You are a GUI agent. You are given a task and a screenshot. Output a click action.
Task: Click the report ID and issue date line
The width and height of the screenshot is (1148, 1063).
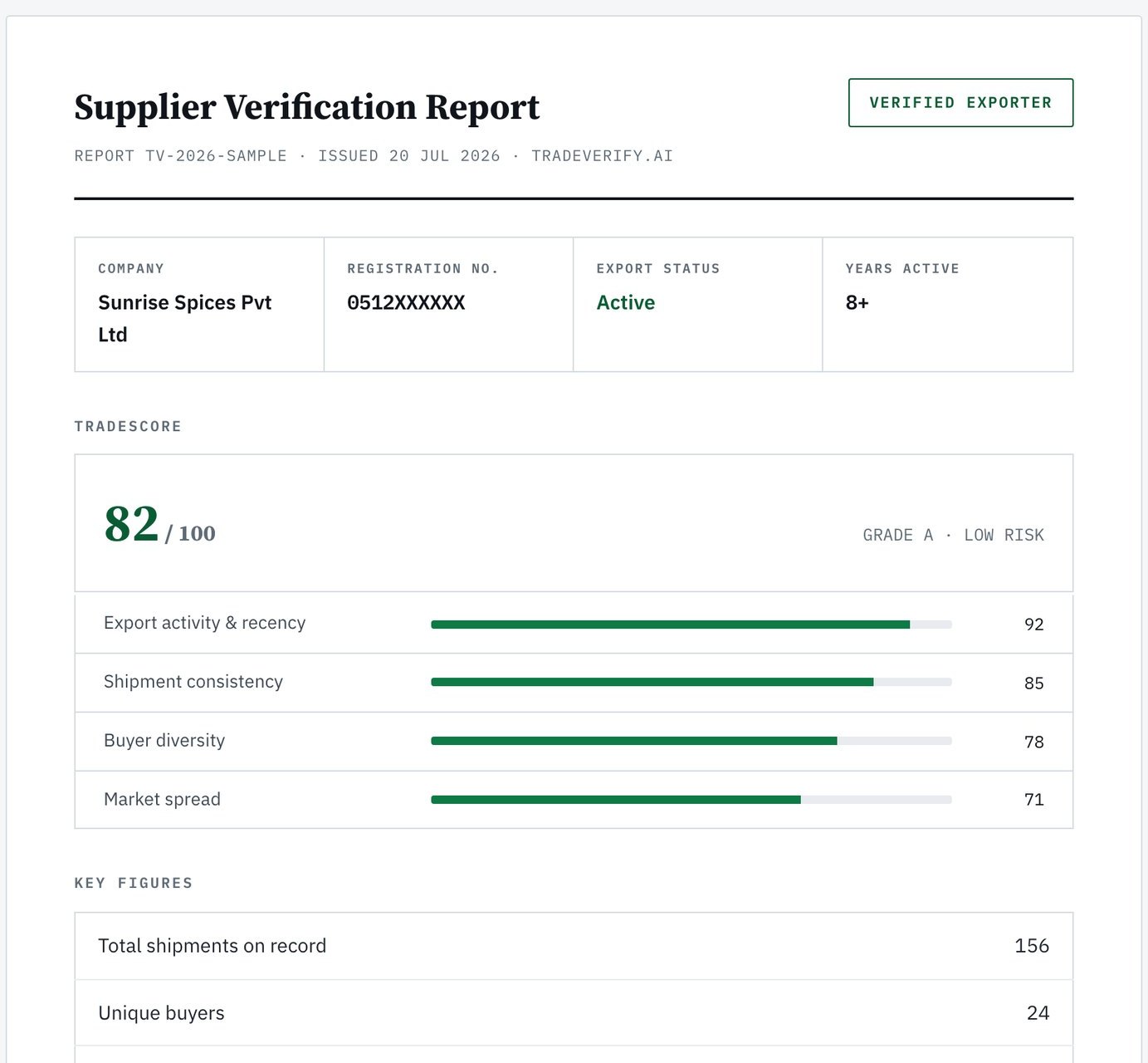(374, 156)
